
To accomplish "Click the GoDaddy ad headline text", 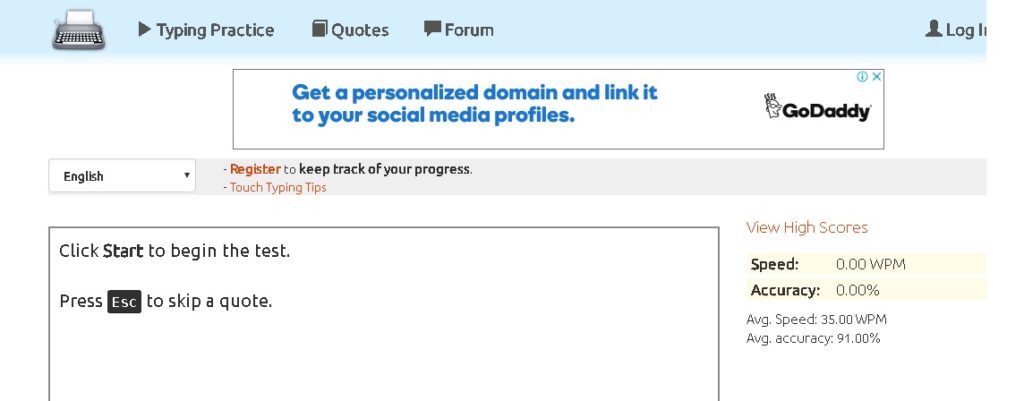I will click(x=474, y=104).
